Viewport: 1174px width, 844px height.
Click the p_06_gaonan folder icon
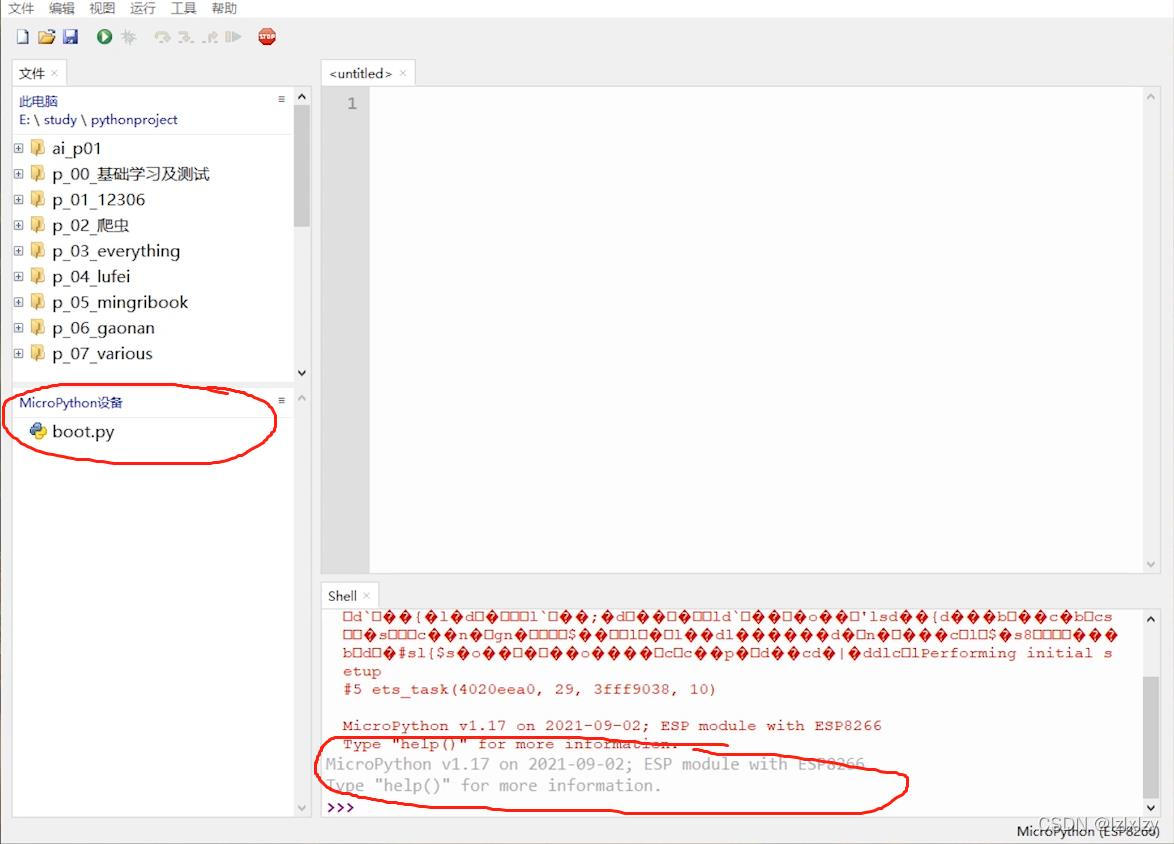(37, 327)
